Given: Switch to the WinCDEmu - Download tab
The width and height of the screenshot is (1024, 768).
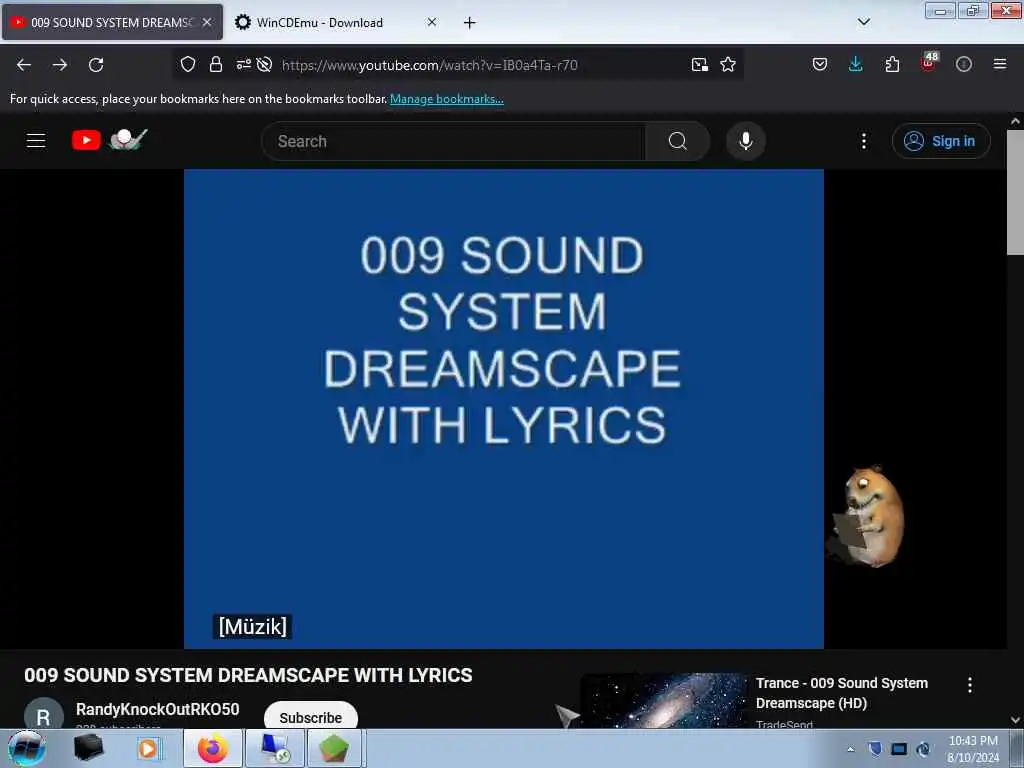Looking at the screenshot, I should pyautogui.click(x=335, y=22).
